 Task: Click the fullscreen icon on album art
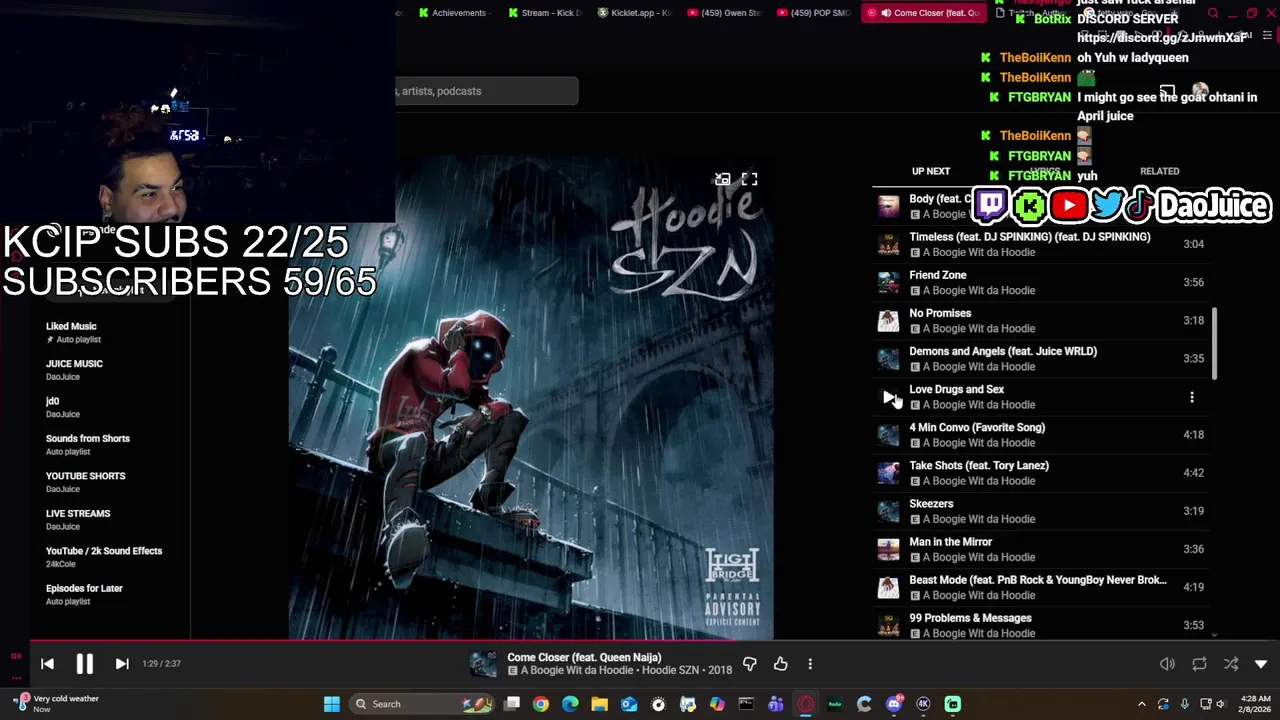point(749,179)
